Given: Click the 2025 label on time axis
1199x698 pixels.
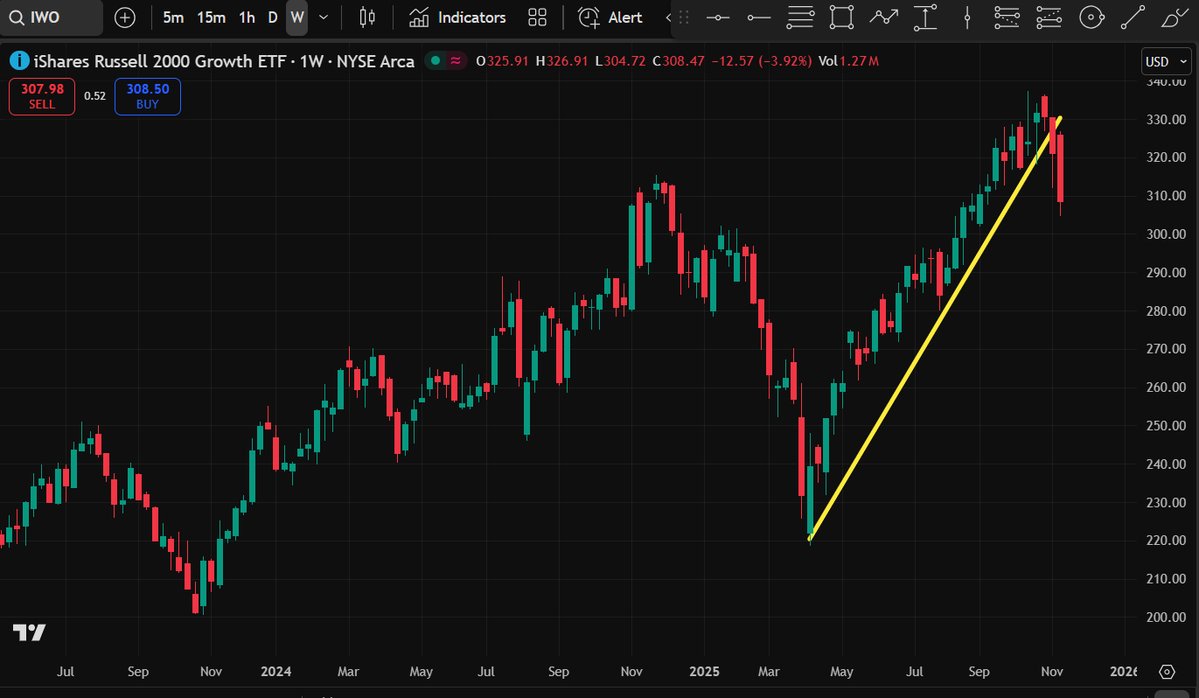Looking at the screenshot, I should point(703,671).
